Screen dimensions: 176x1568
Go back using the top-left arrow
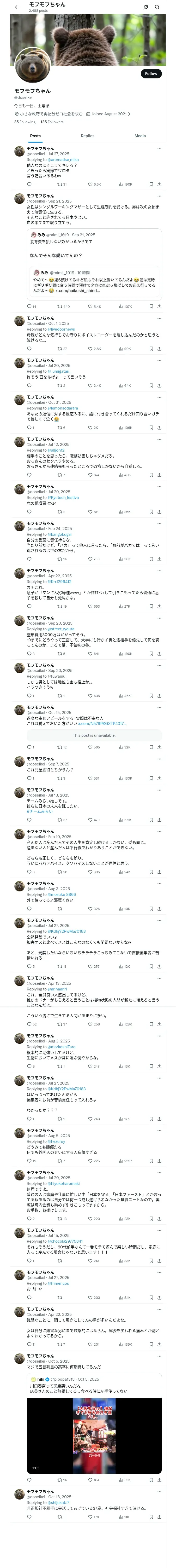pos(17,7)
